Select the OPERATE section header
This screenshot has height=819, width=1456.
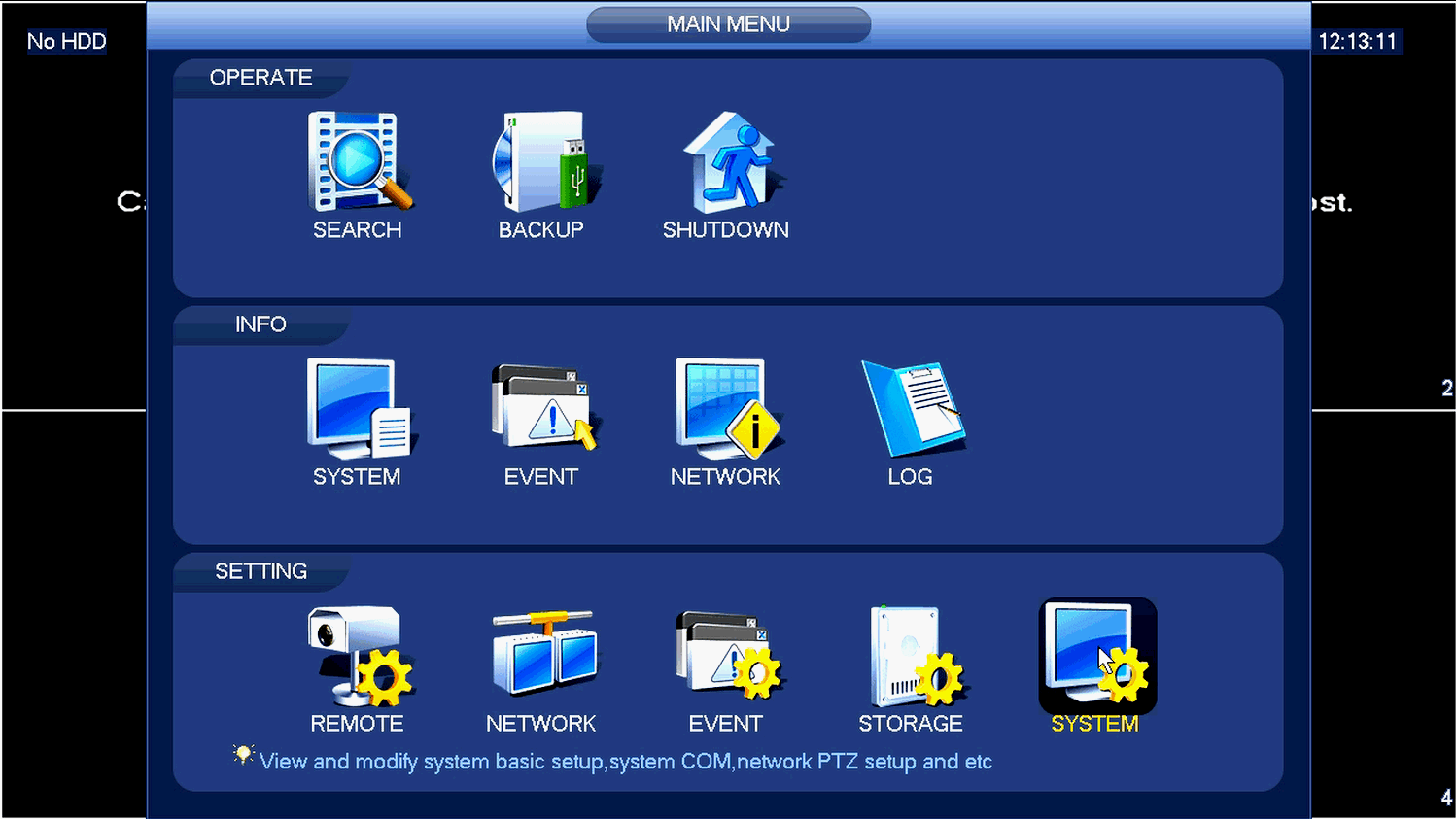point(260,78)
